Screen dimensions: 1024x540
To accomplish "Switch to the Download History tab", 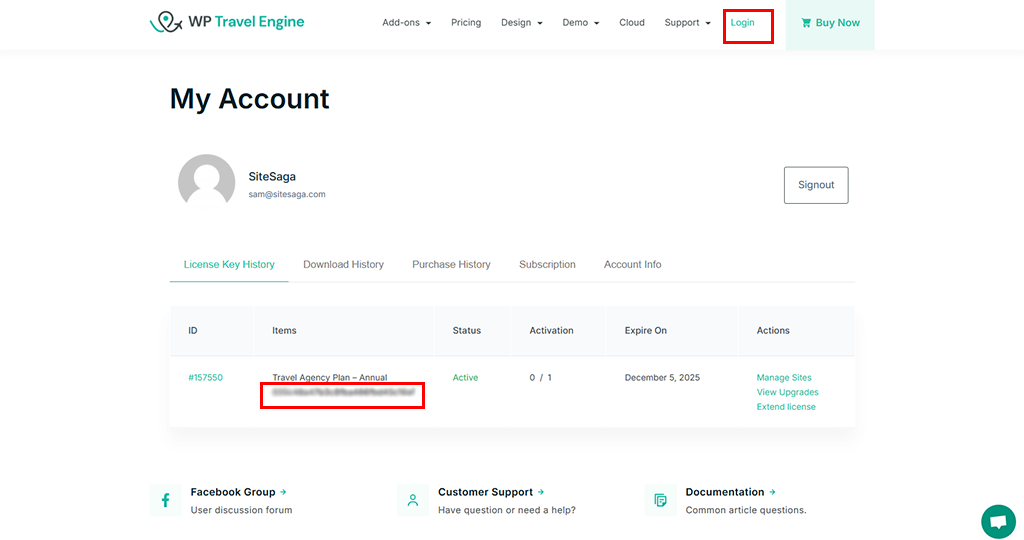I will point(344,264).
